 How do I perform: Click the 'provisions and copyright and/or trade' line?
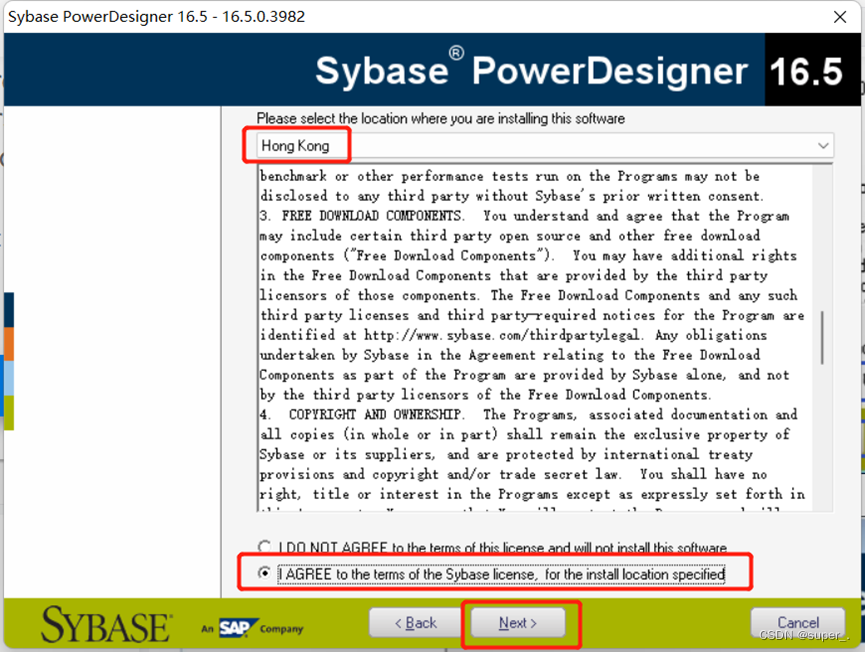[x=513, y=474]
